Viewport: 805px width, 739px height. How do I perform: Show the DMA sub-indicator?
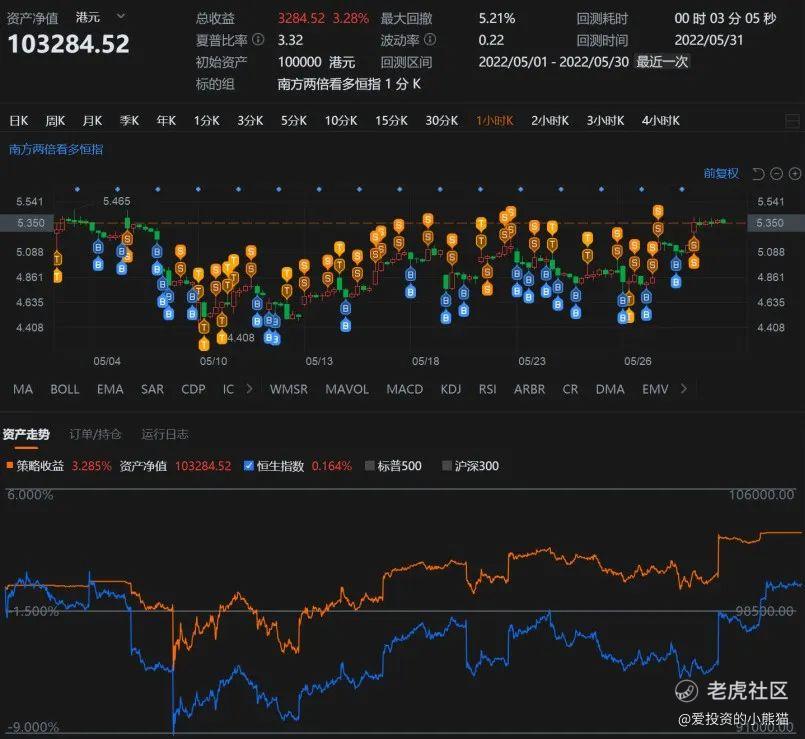[x=610, y=389]
